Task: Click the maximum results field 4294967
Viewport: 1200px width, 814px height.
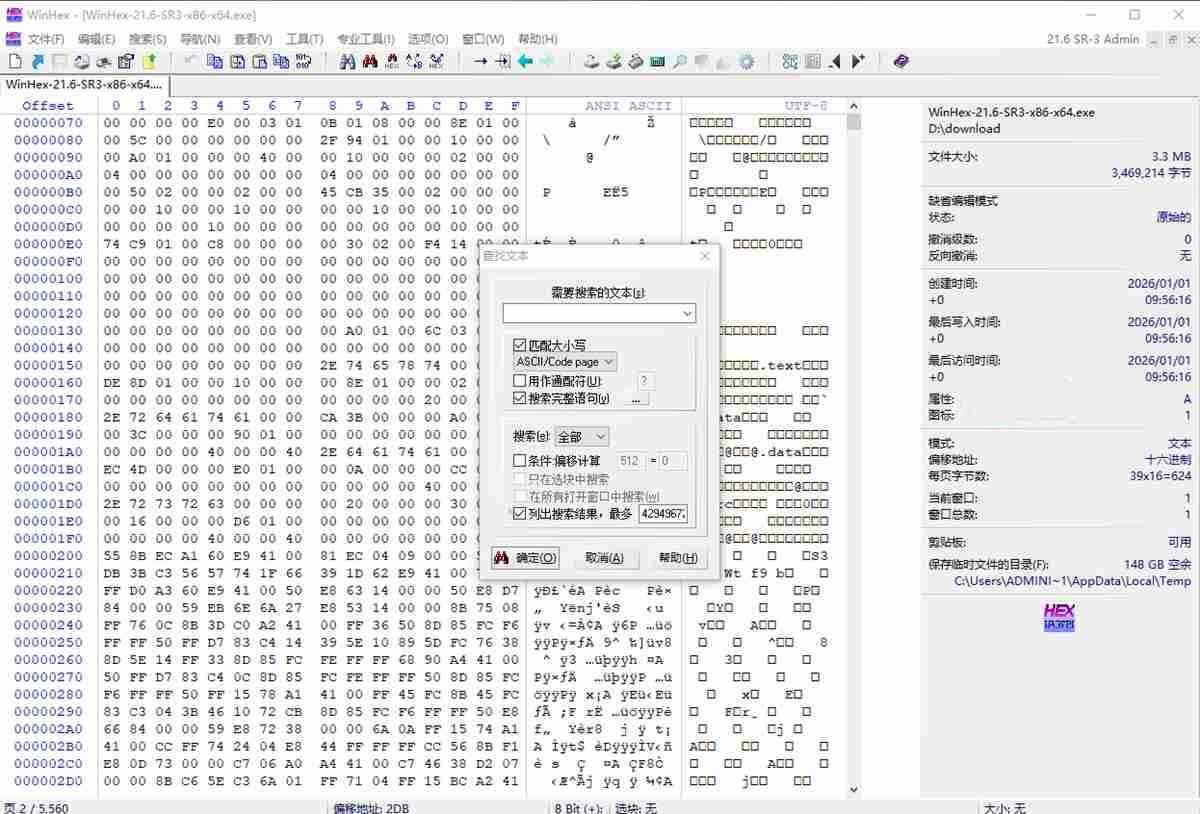Action: (x=662, y=514)
